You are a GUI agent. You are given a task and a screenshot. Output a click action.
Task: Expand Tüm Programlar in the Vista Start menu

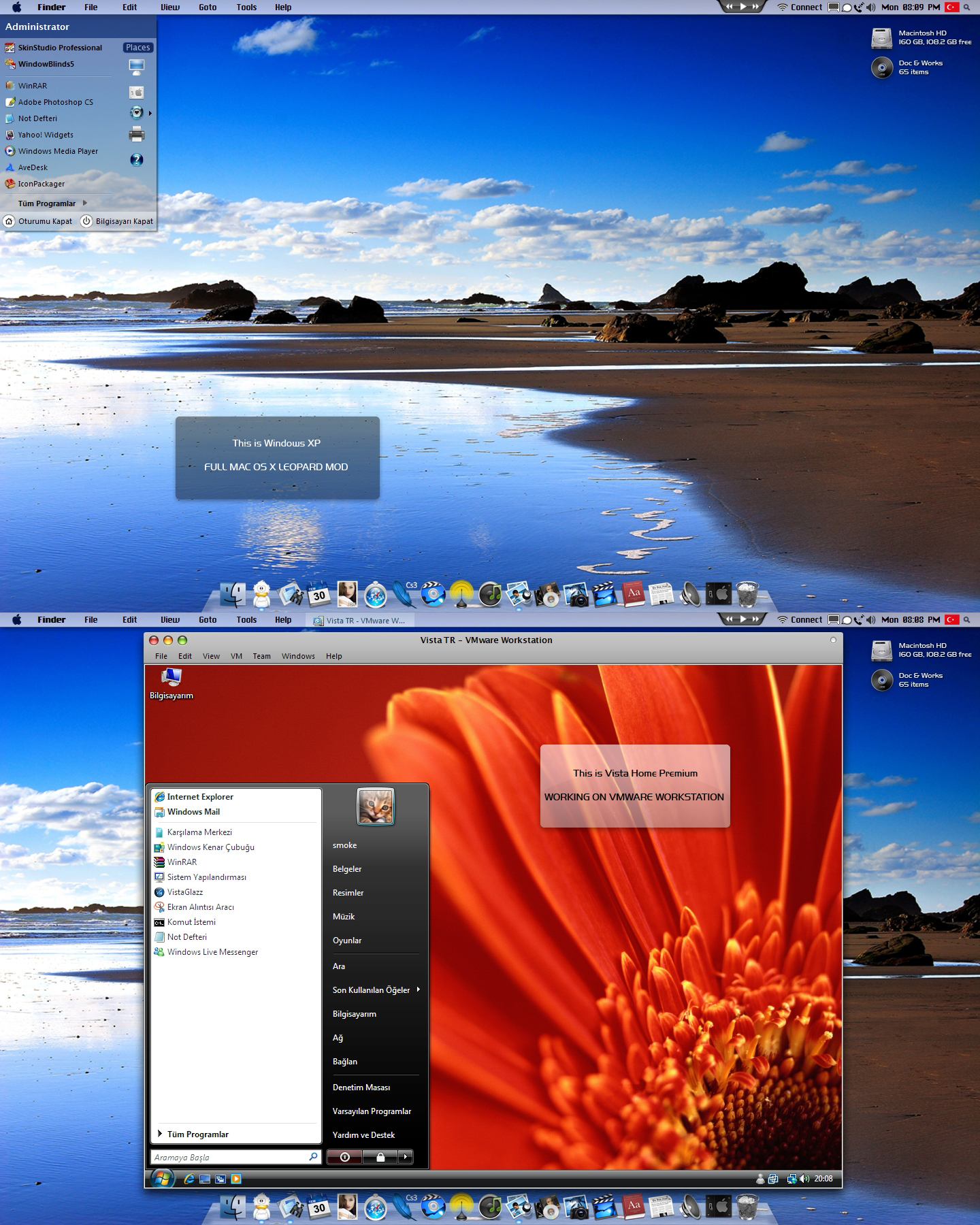click(x=193, y=1134)
